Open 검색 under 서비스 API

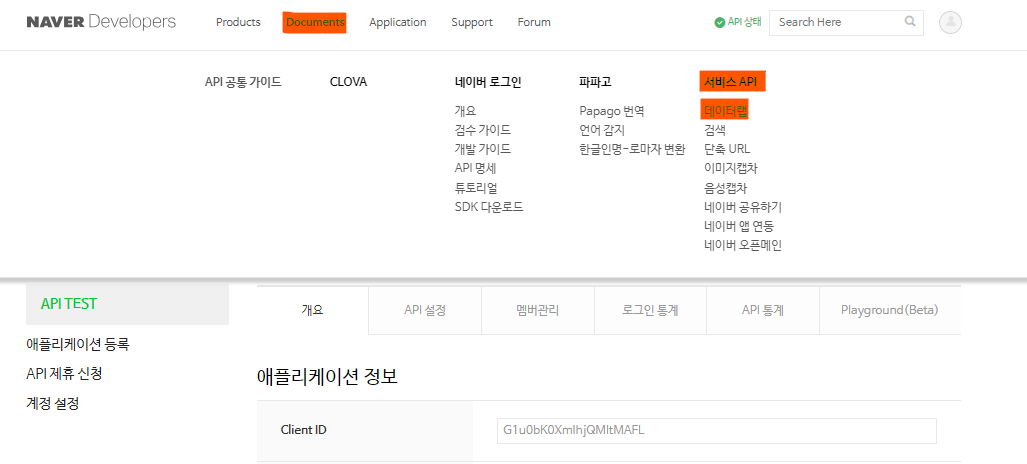click(x=715, y=130)
